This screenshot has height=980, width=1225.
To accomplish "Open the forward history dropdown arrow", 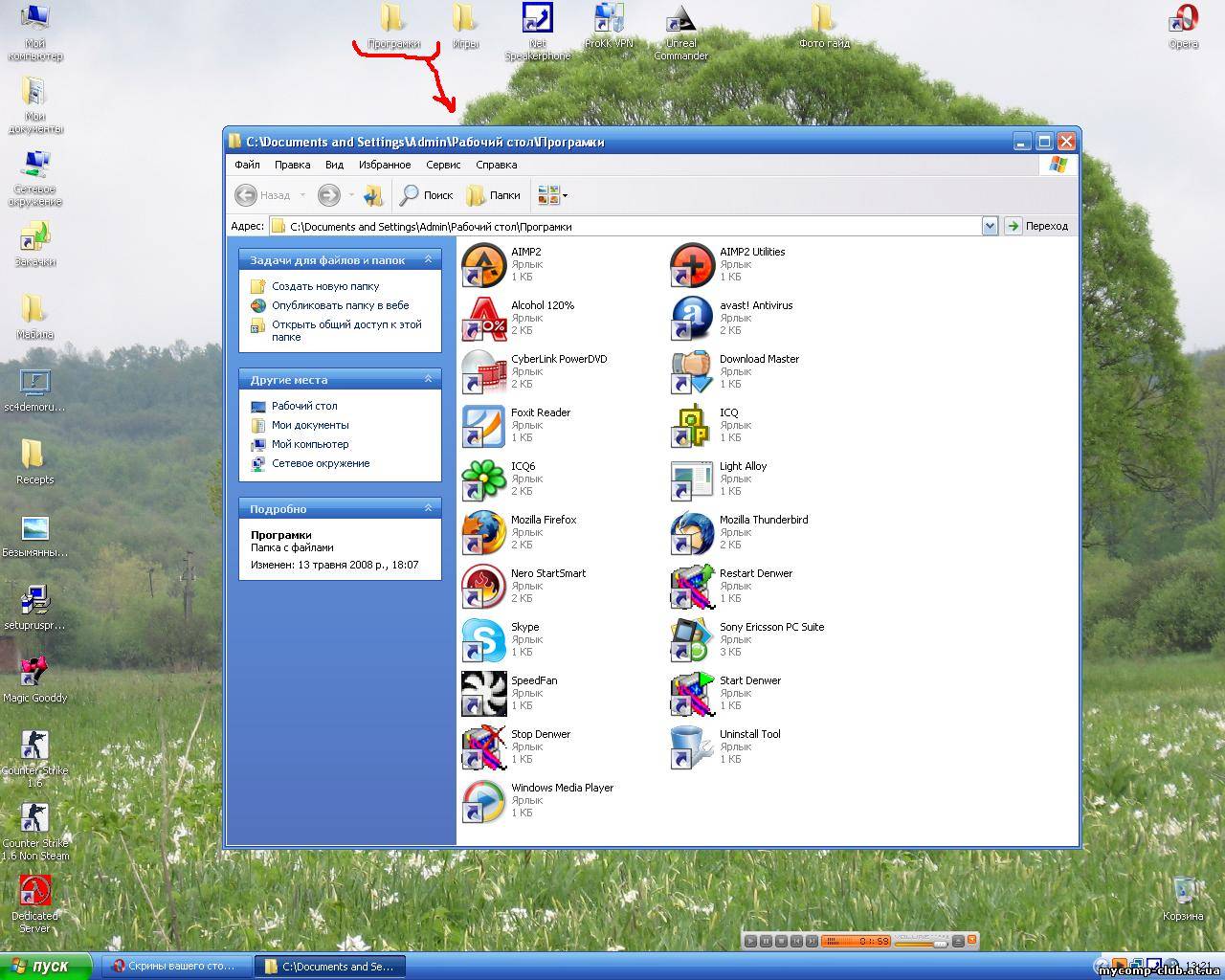I will (x=351, y=195).
